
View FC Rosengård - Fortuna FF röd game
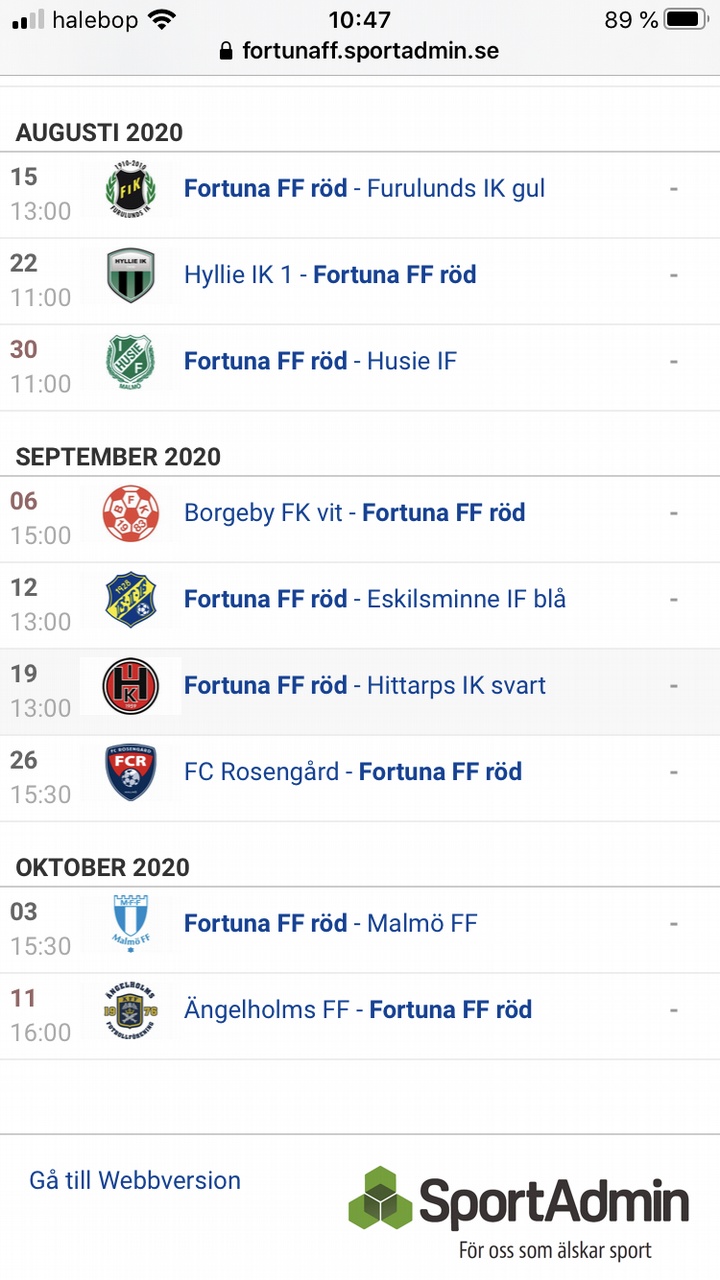click(x=353, y=772)
